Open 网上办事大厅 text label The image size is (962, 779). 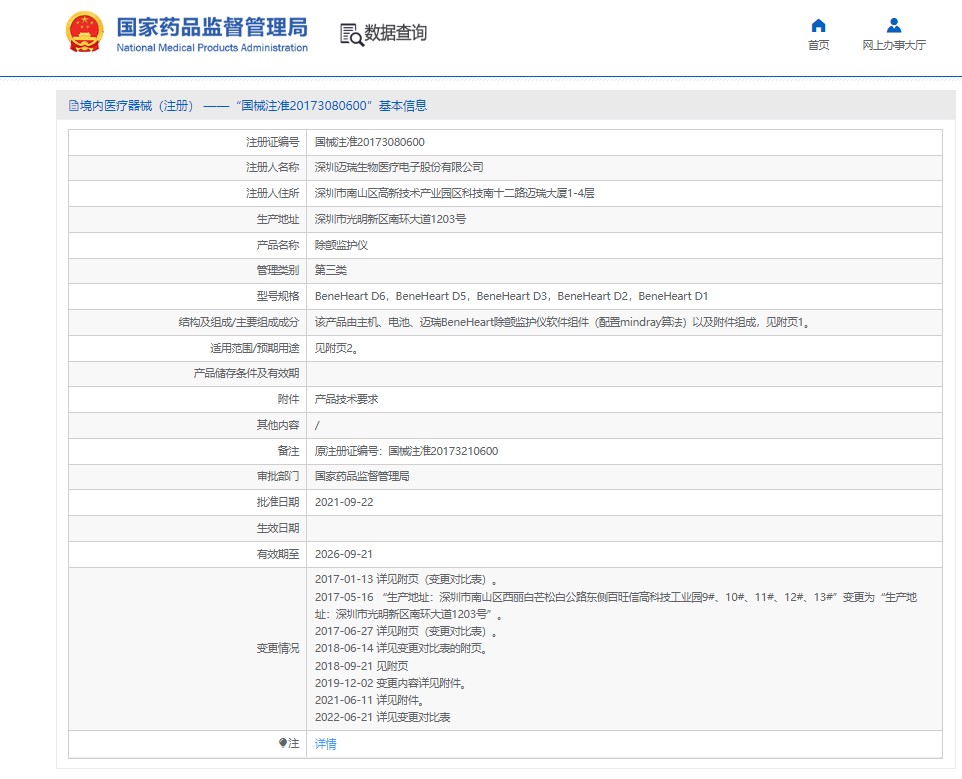coord(894,45)
